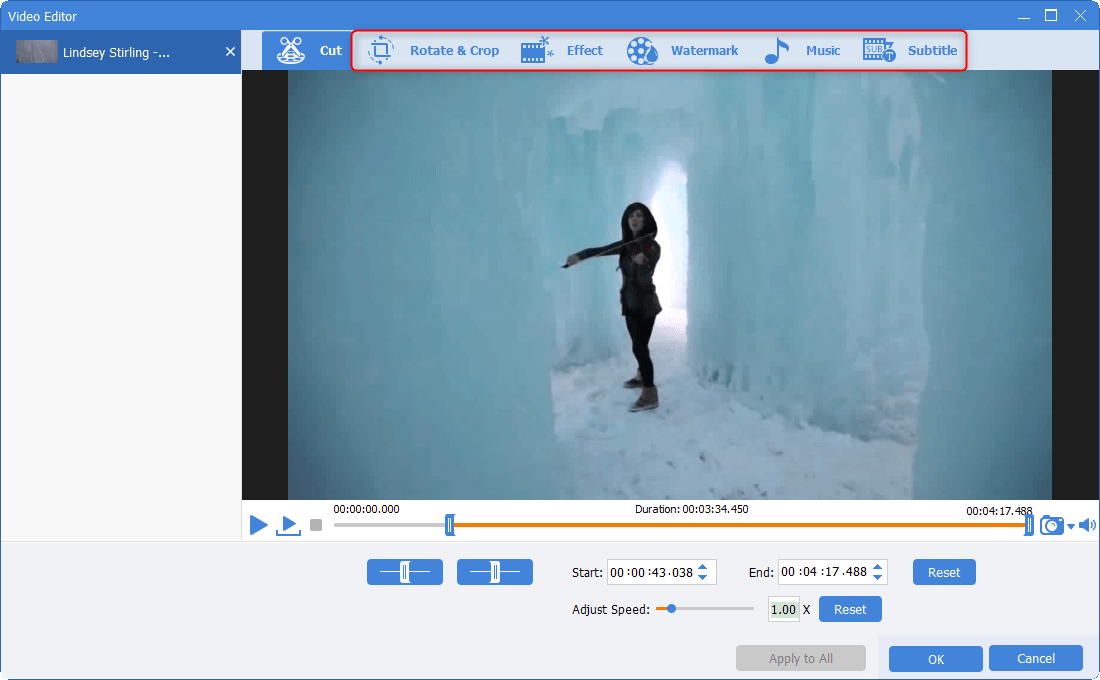Open the snapshot options dropdown arrow
This screenshot has height=680, width=1100.
tap(1070, 526)
